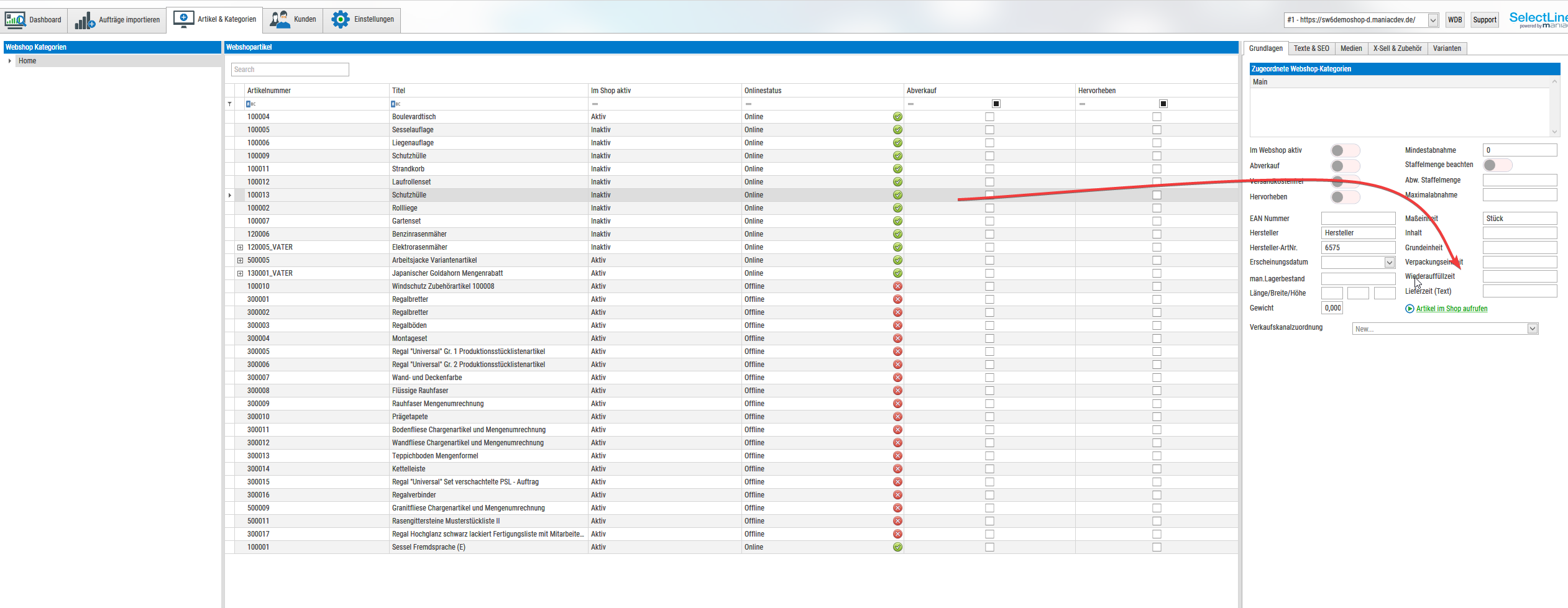
Task: Toggle the Im Webshop aktiv switch
Action: pyautogui.click(x=1345, y=150)
